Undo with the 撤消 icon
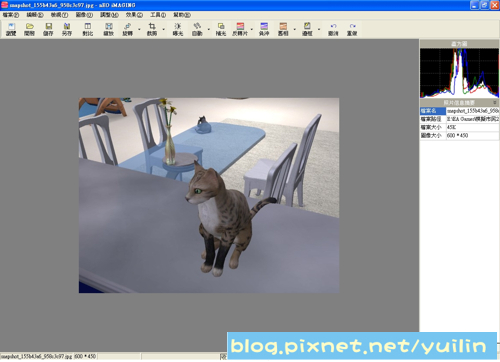This screenshot has height=362, width=500. (333, 29)
